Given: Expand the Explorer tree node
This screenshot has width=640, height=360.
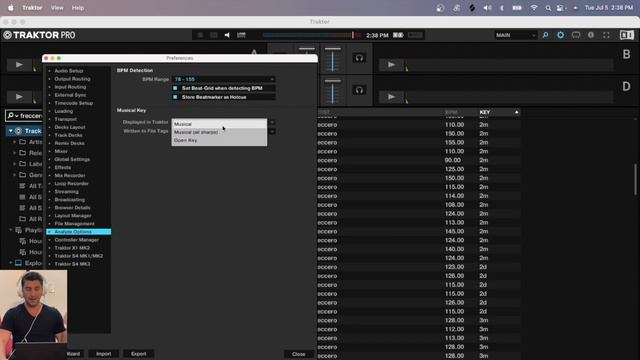Looking at the screenshot, I should pos(11,263).
